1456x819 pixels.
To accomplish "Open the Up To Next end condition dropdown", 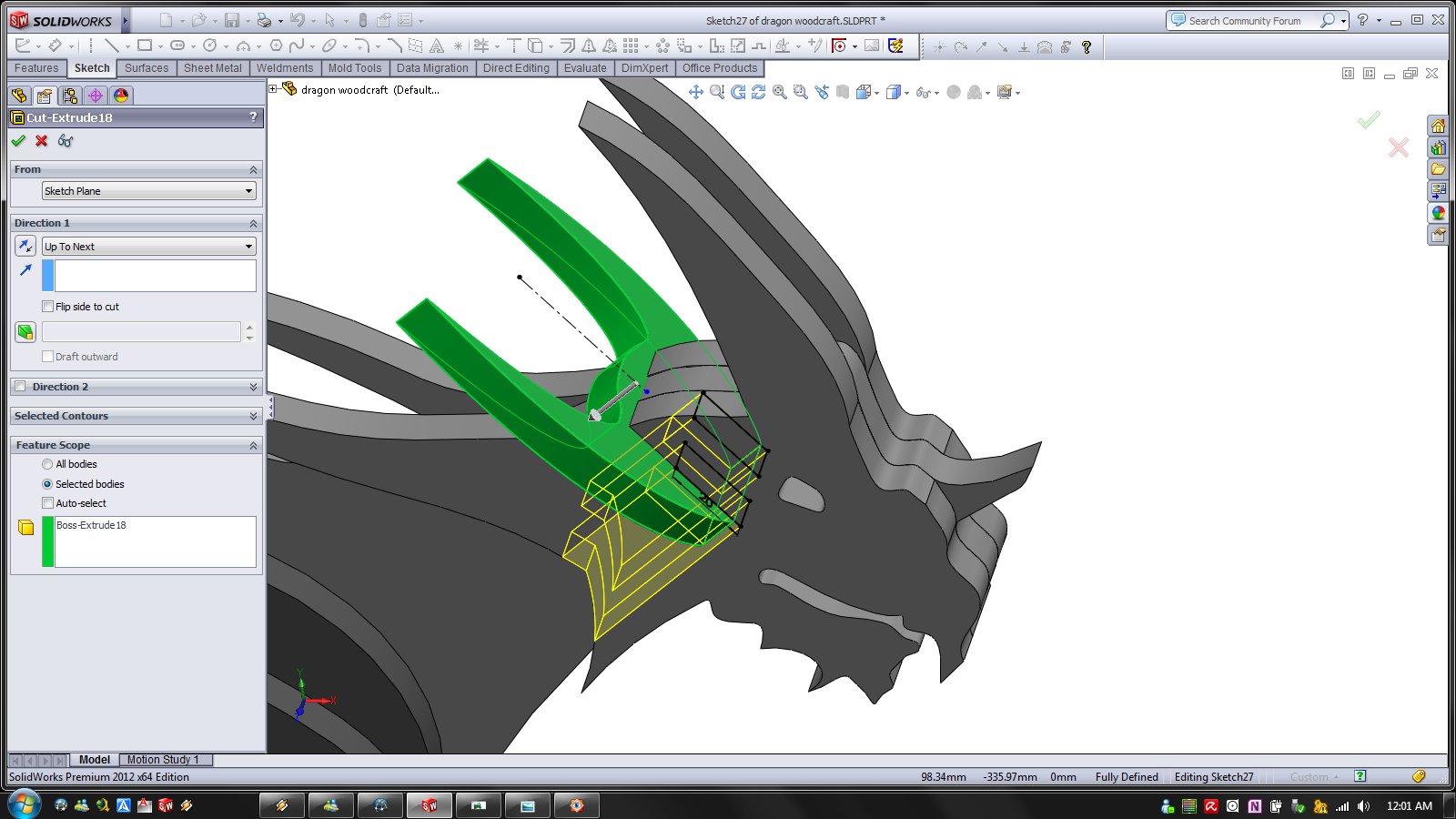I will 149,247.
